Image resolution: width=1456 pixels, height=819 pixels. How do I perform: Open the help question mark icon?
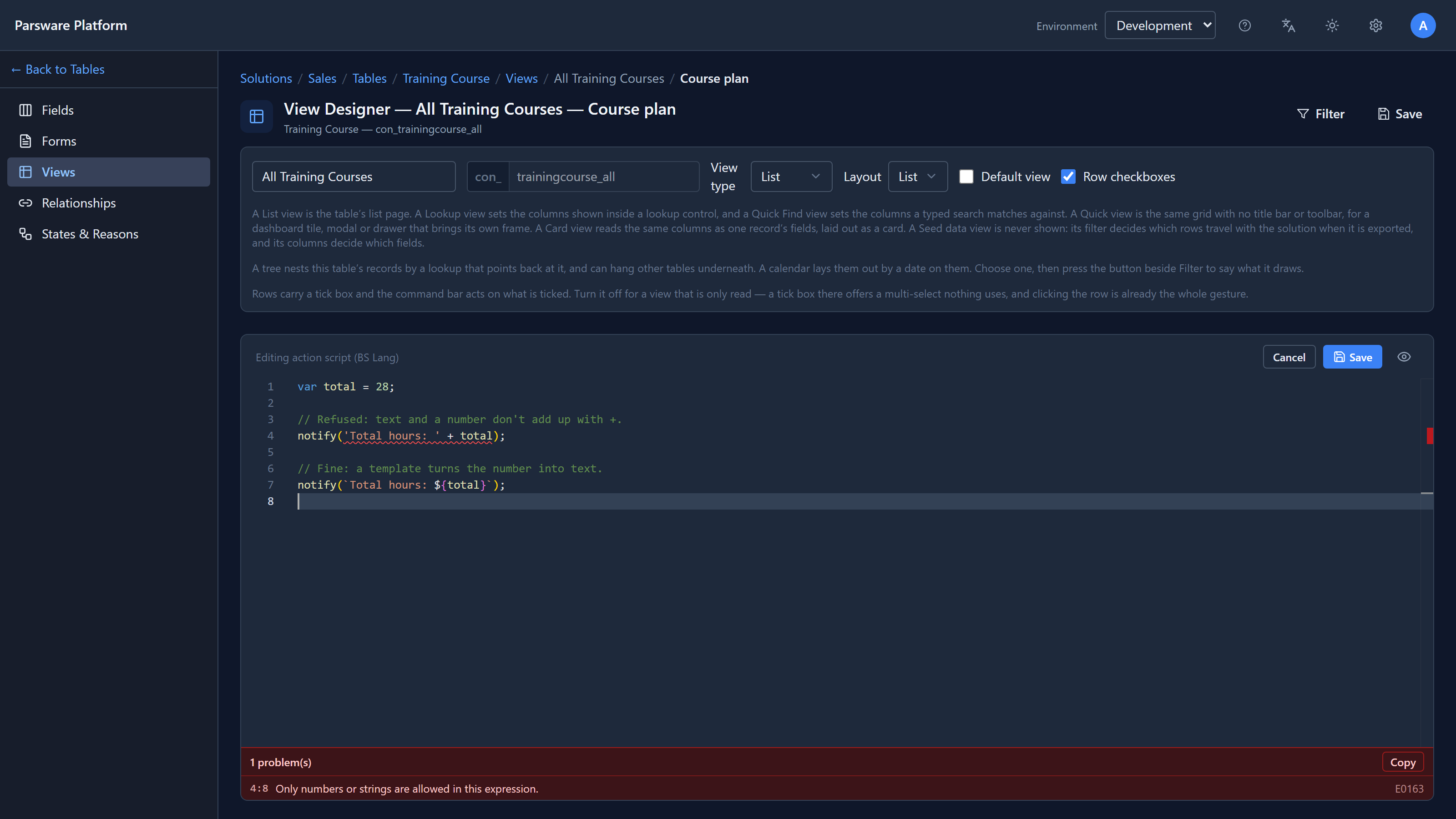click(1244, 25)
